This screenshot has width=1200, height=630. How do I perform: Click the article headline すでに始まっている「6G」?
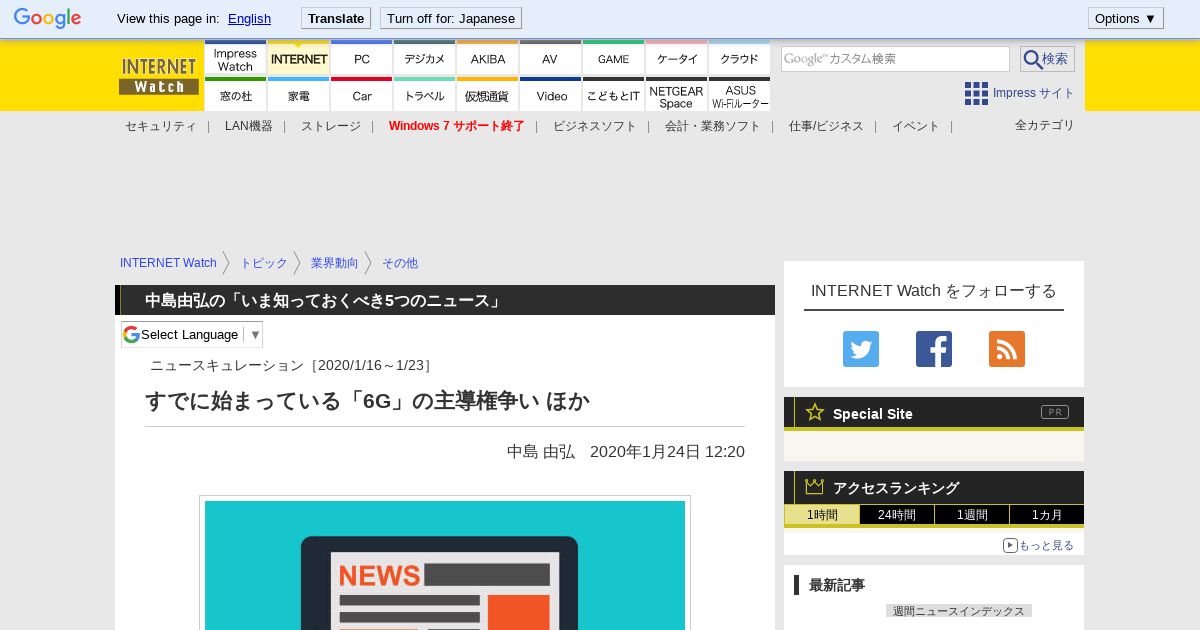(x=367, y=401)
